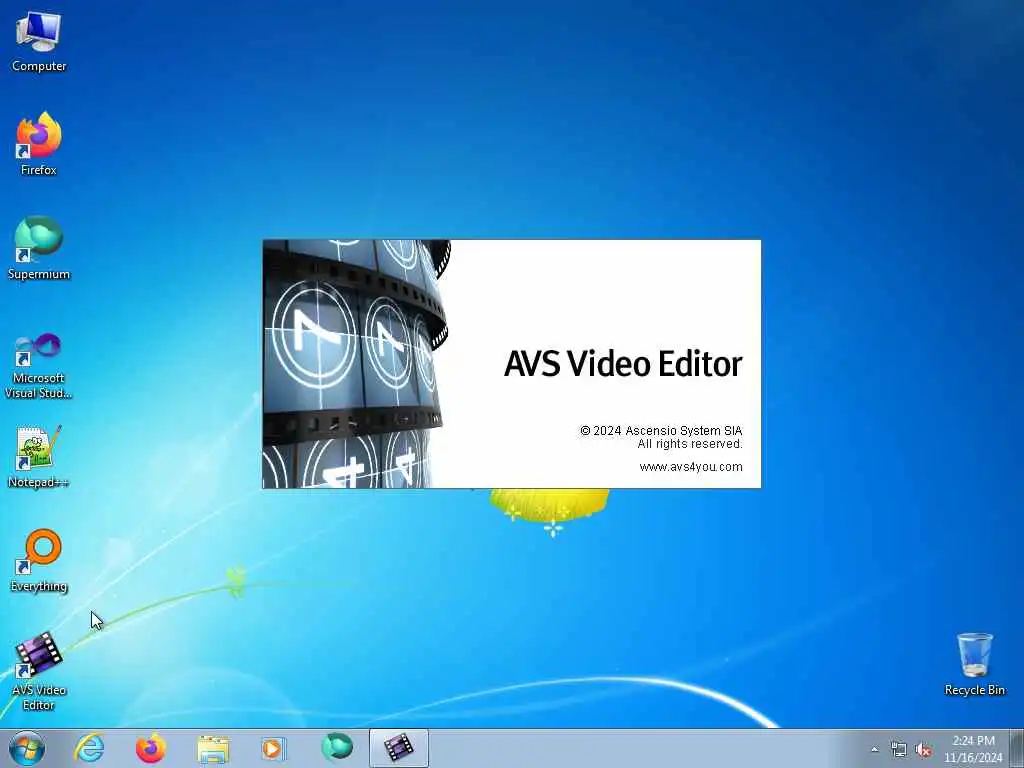Launch Supermium from the taskbar
Image resolution: width=1024 pixels, height=768 pixels.
pyautogui.click(x=336, y=748)
